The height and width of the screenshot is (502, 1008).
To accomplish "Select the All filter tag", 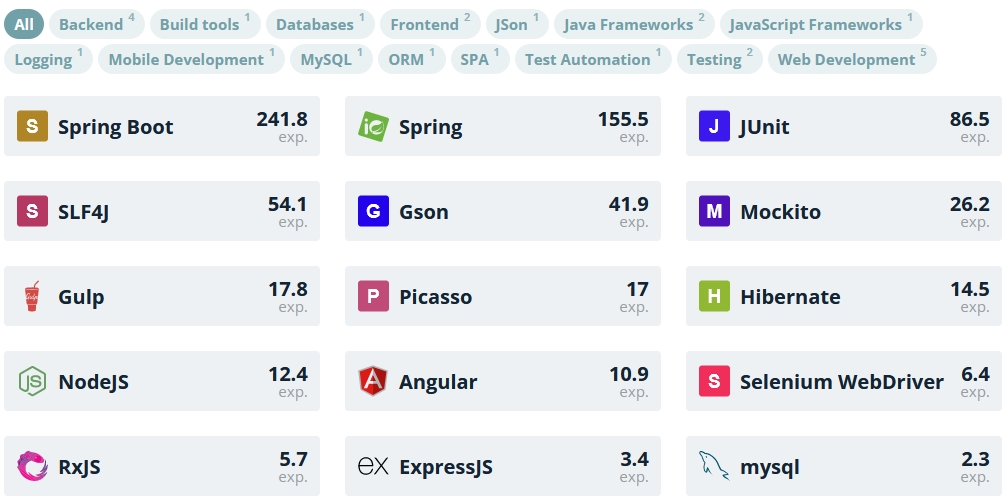I will pyautogui.click(x=24, y=24).
